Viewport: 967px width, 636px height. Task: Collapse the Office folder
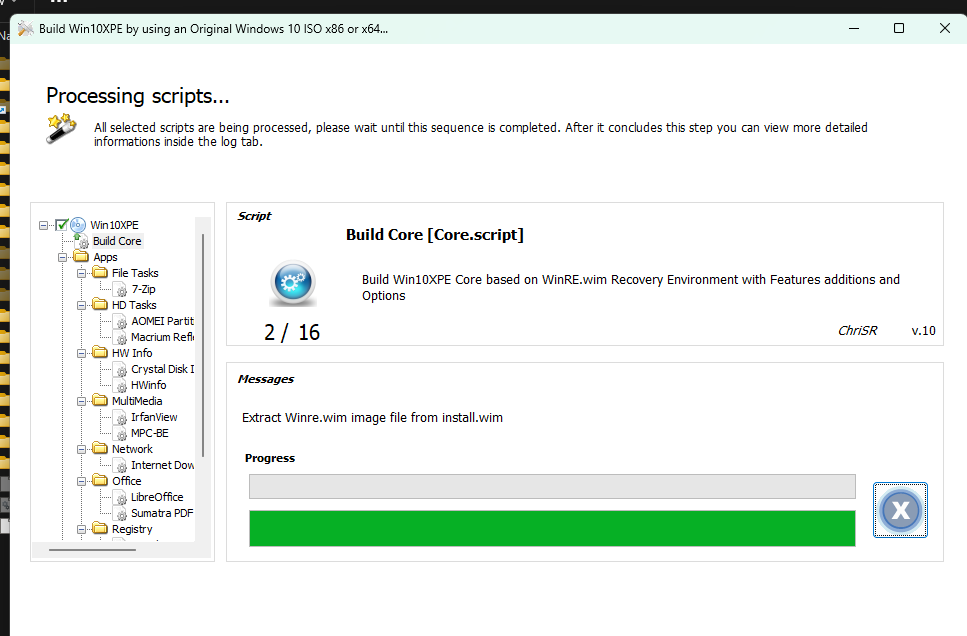pos(81,481)
